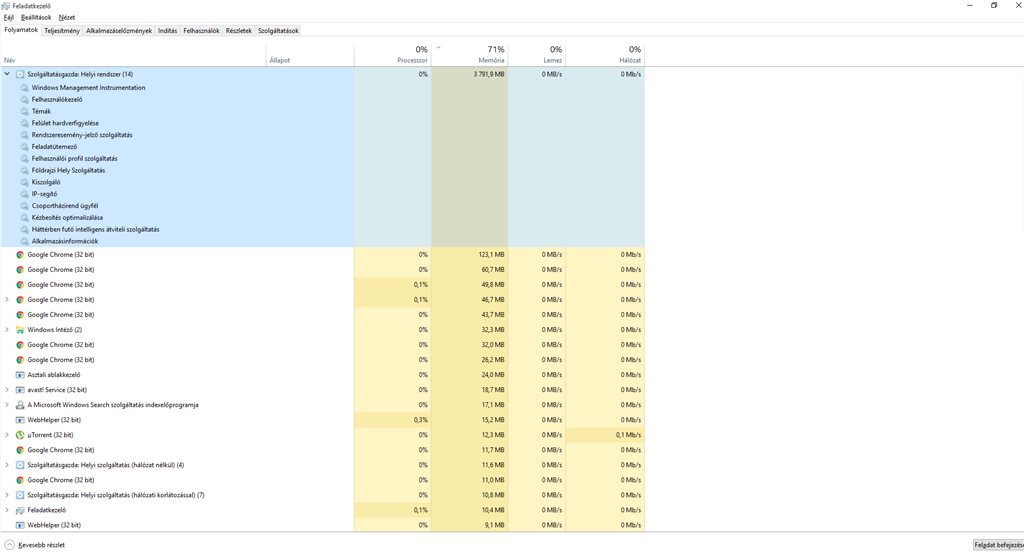This screenshot has height=555, width=1024.
Task: Open the Szolgáltatások tab
Action: (278, 31)
